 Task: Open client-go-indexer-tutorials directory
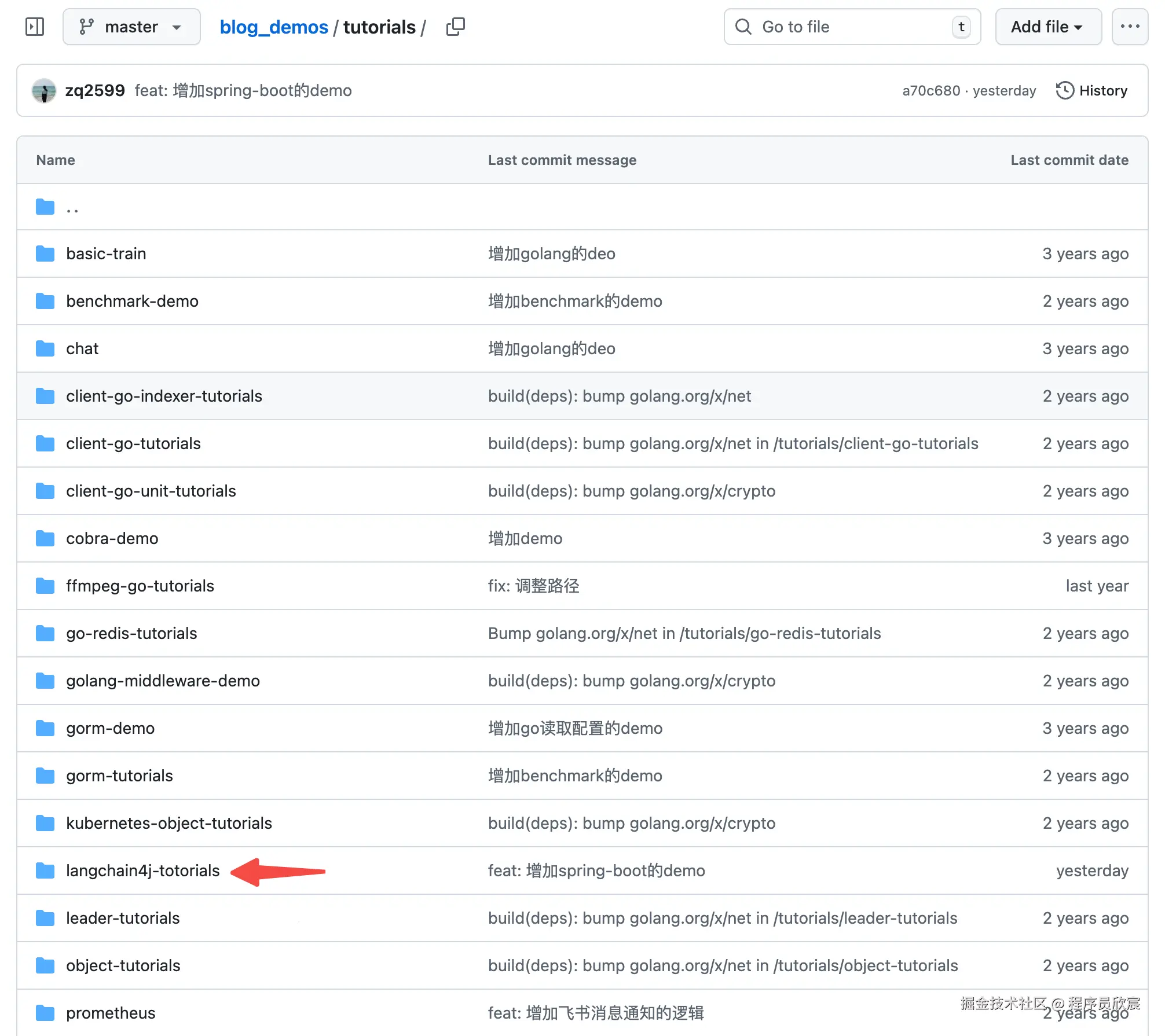164,396
